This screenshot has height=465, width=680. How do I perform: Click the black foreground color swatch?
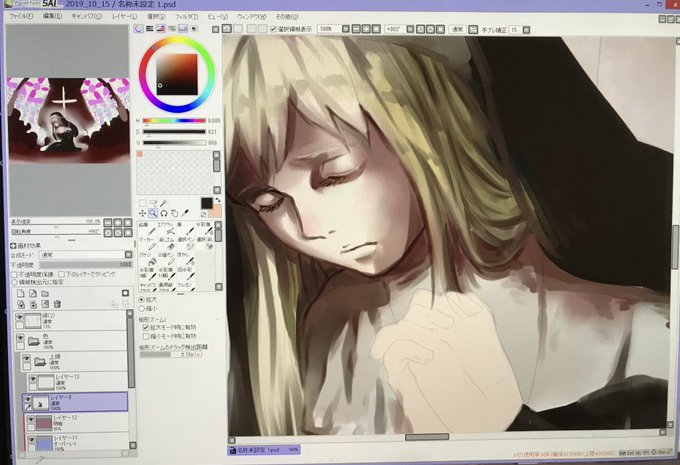point(206,203)
